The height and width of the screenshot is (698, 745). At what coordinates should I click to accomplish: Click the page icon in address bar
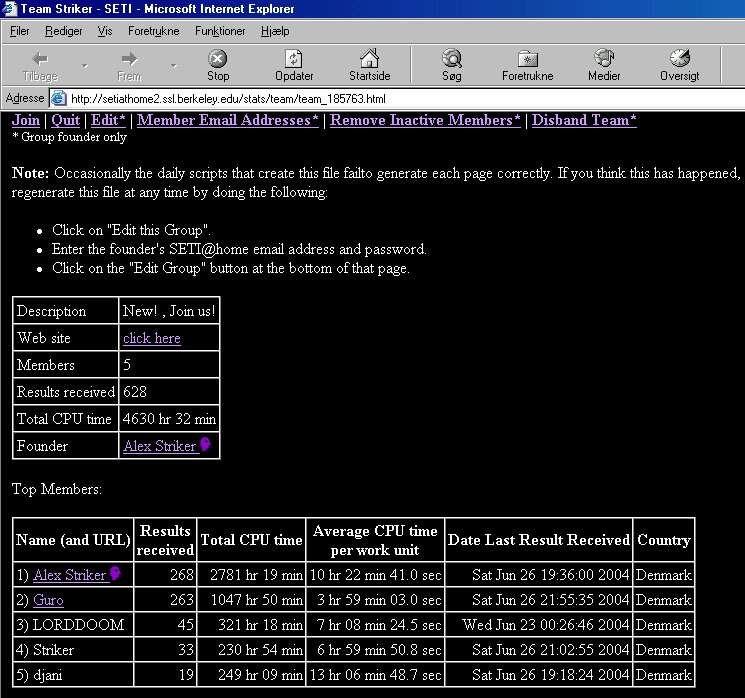[x=58, y=98]
